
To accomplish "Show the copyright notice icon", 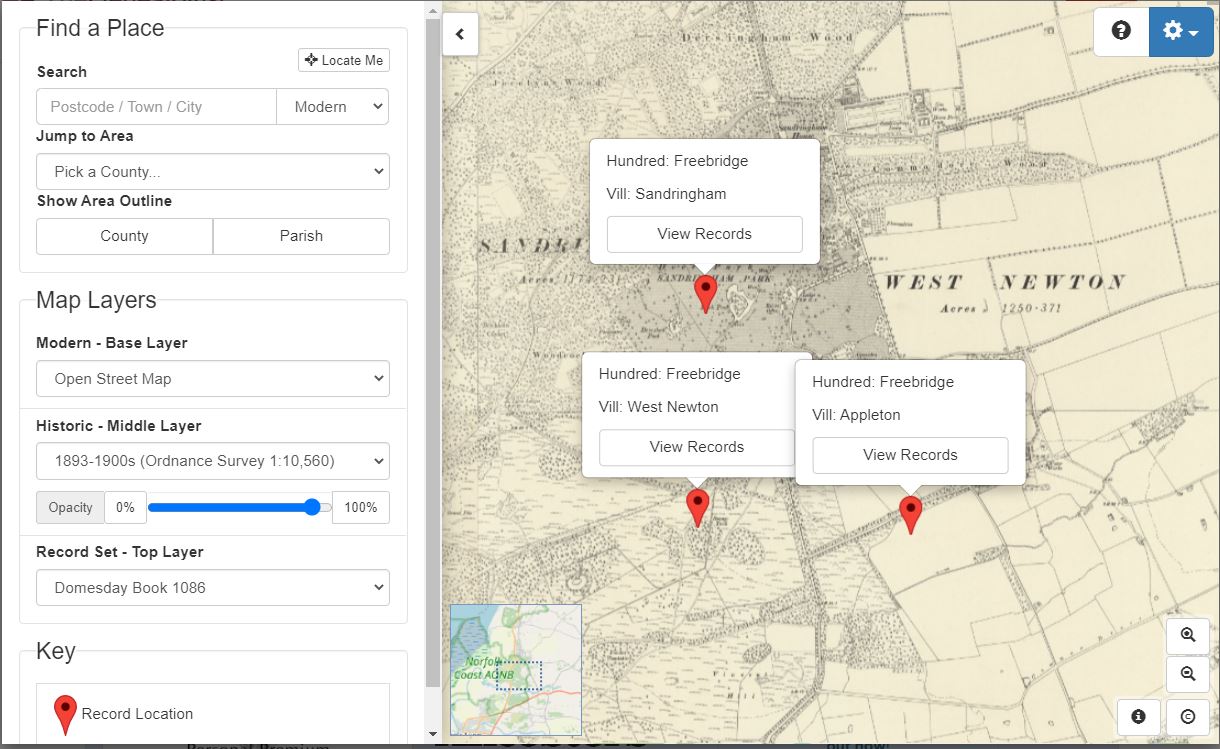I will point(1188,716).
